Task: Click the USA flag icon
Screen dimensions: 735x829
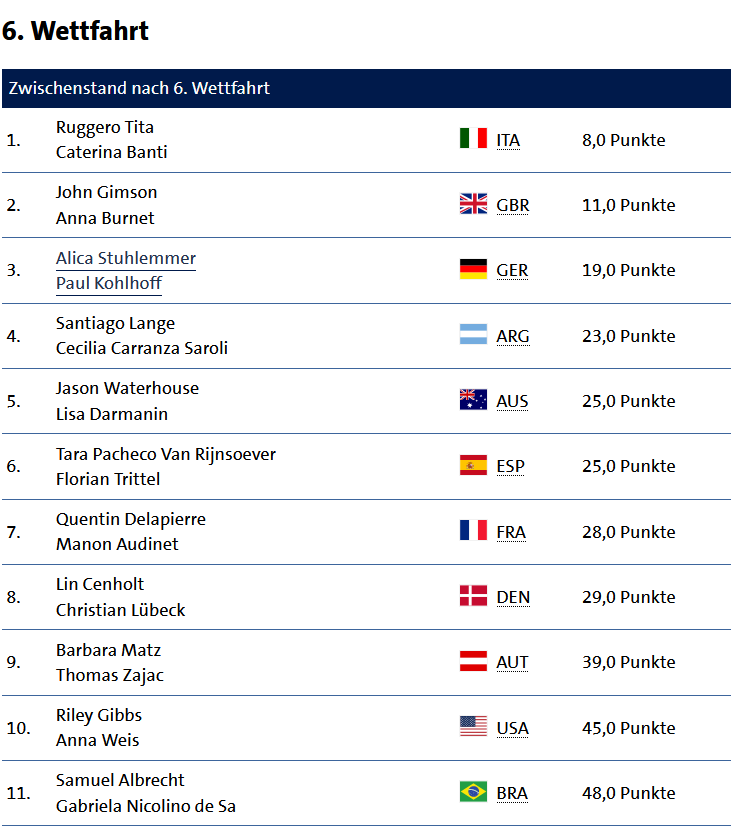Action: point(473,726)
